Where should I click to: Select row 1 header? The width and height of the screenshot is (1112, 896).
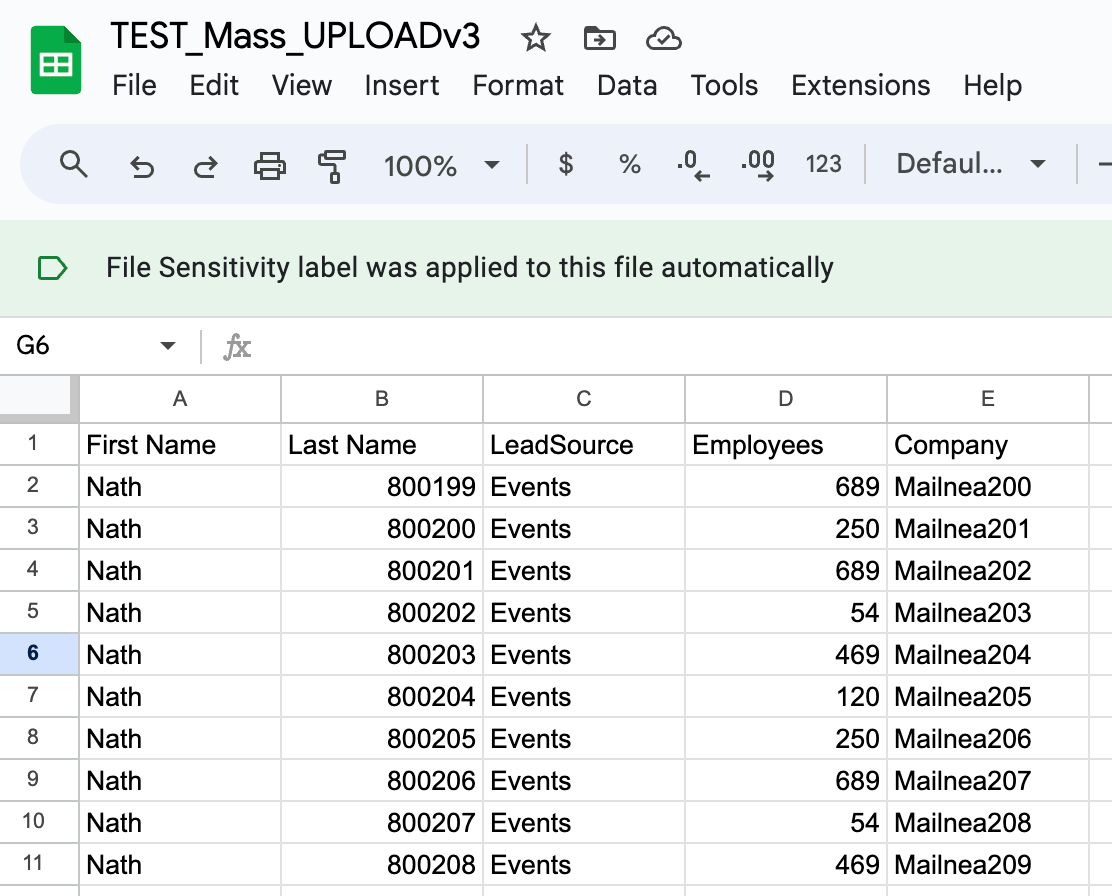tap(39, 444)
